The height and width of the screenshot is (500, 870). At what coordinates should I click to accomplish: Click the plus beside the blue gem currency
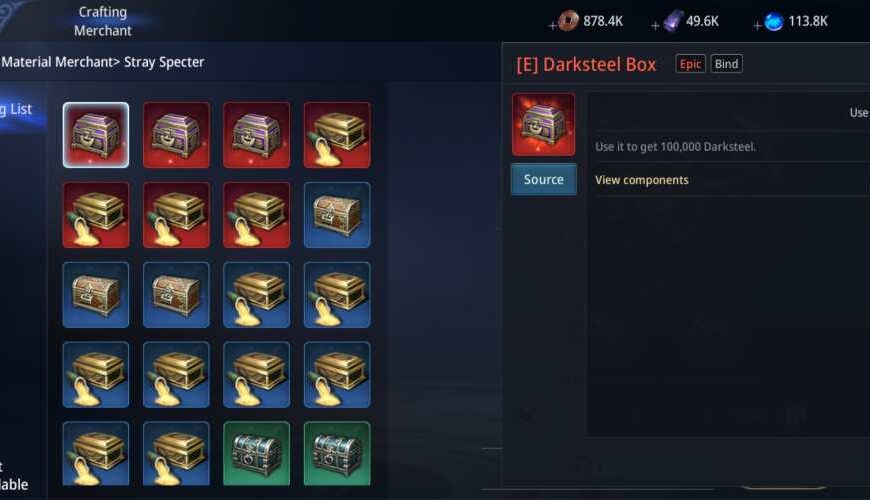click(757, 26)
